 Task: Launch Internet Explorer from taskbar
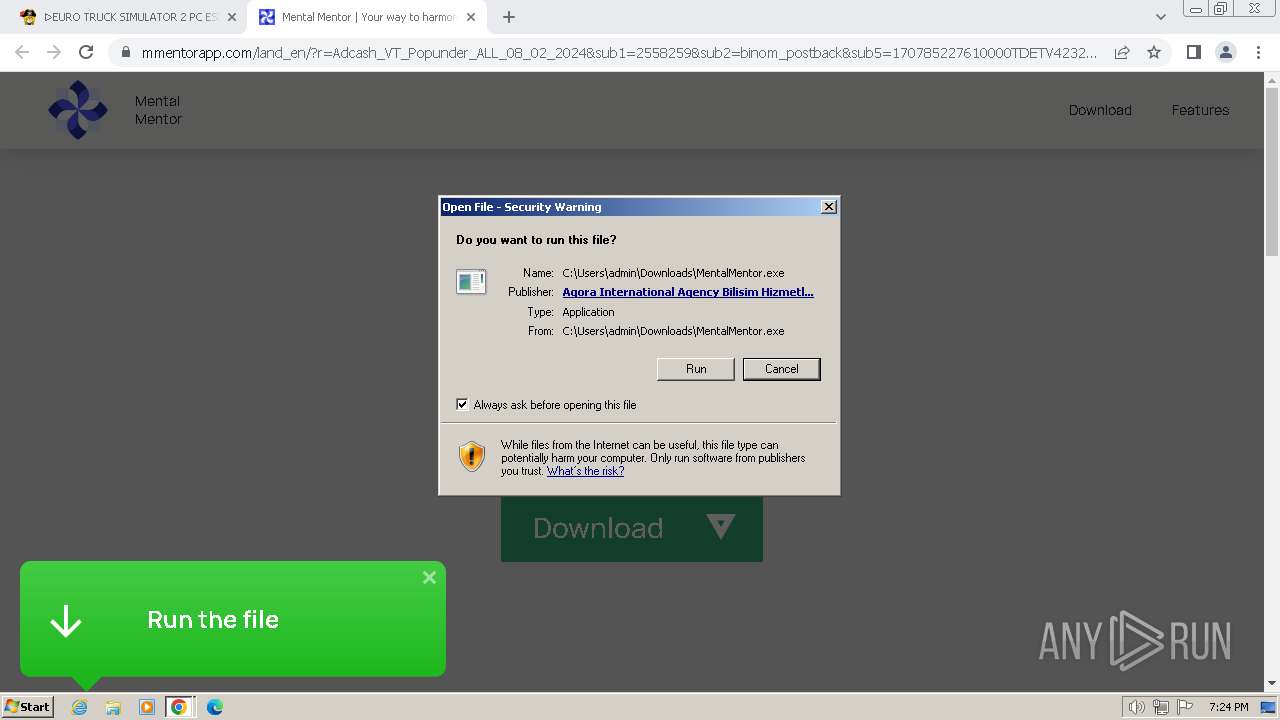coord(79,707)
